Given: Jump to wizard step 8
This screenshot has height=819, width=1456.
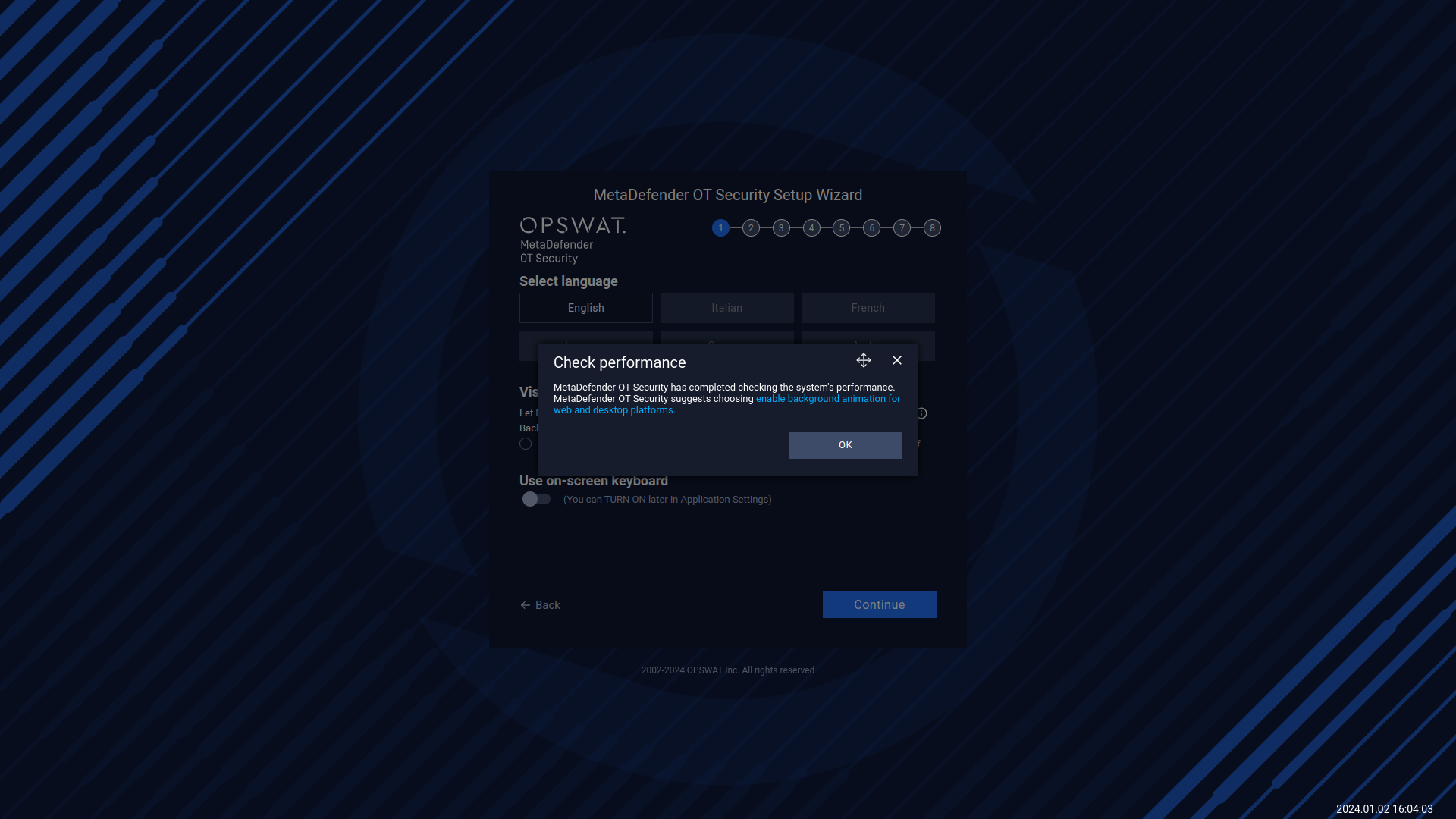Looking at the screenshot, I should 932,228.
